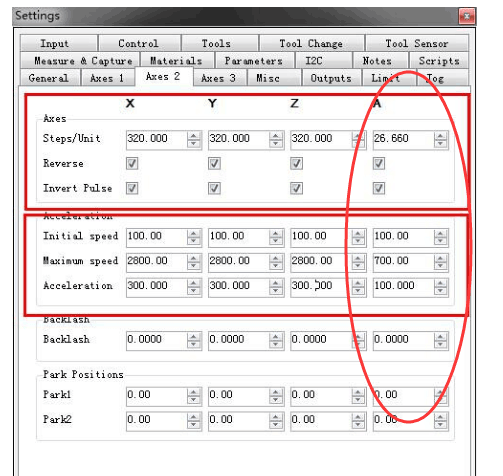Toggle Invert Pulse for Z axis

(x=296, y=188)
